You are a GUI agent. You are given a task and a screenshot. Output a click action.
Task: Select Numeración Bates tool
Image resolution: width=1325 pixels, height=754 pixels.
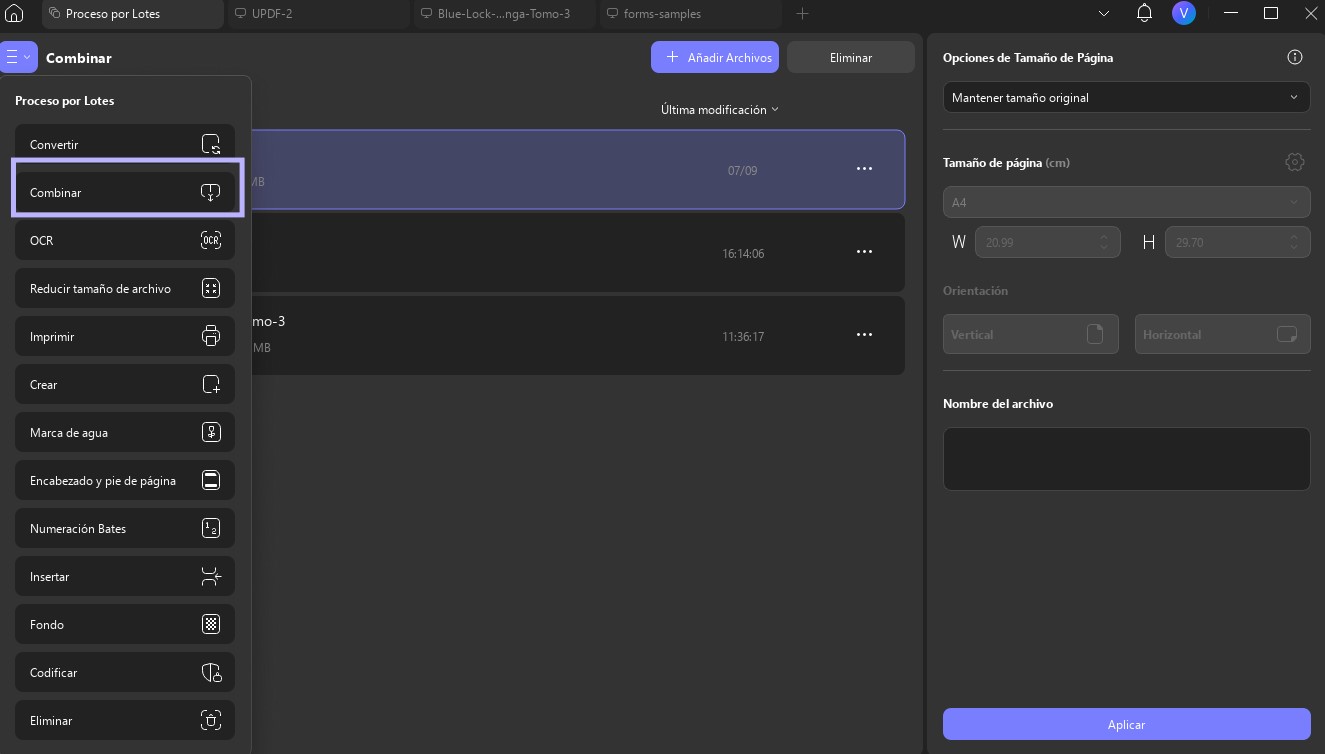pos(125,529)
